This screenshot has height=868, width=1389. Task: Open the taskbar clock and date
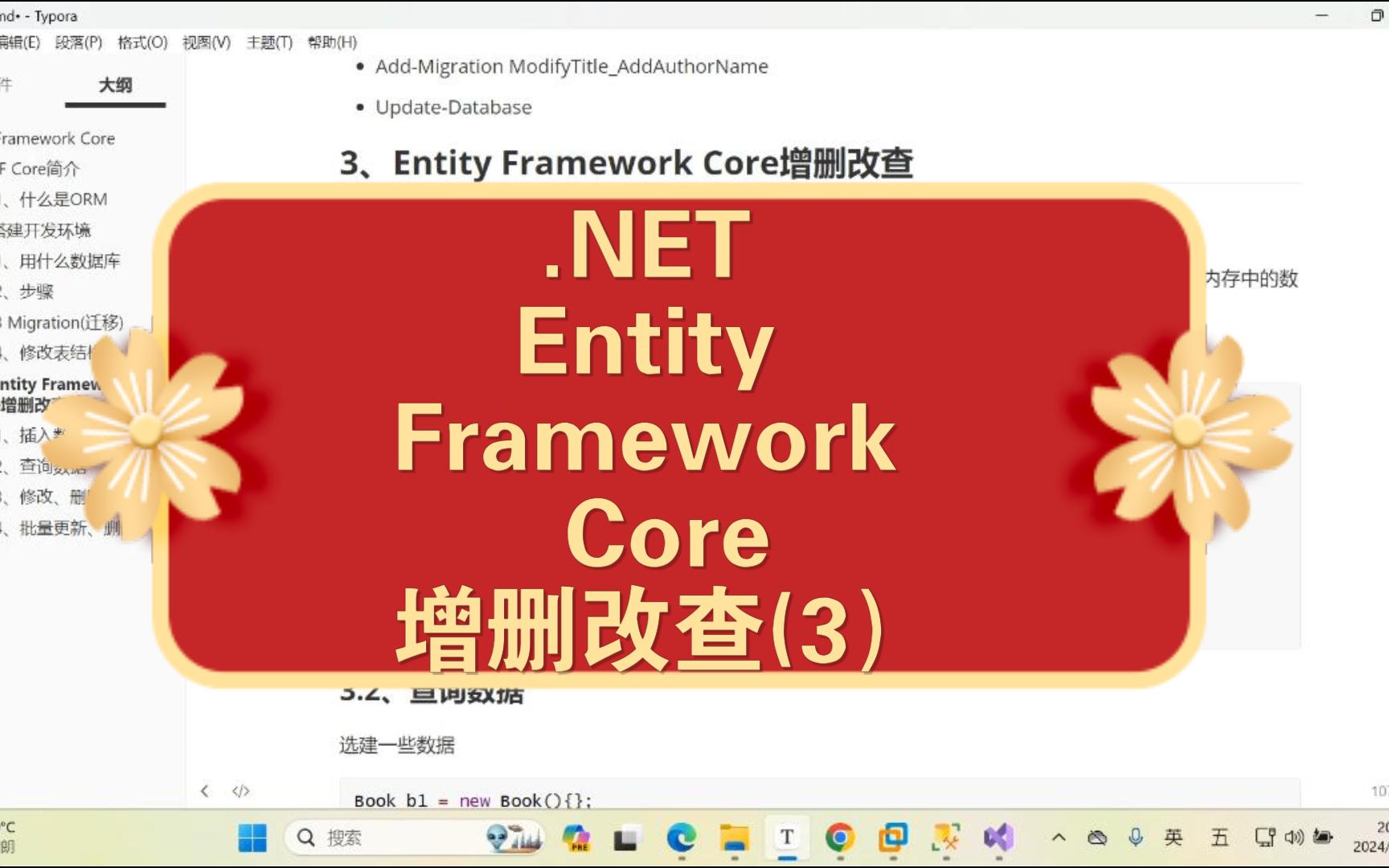click(1371, 837)
